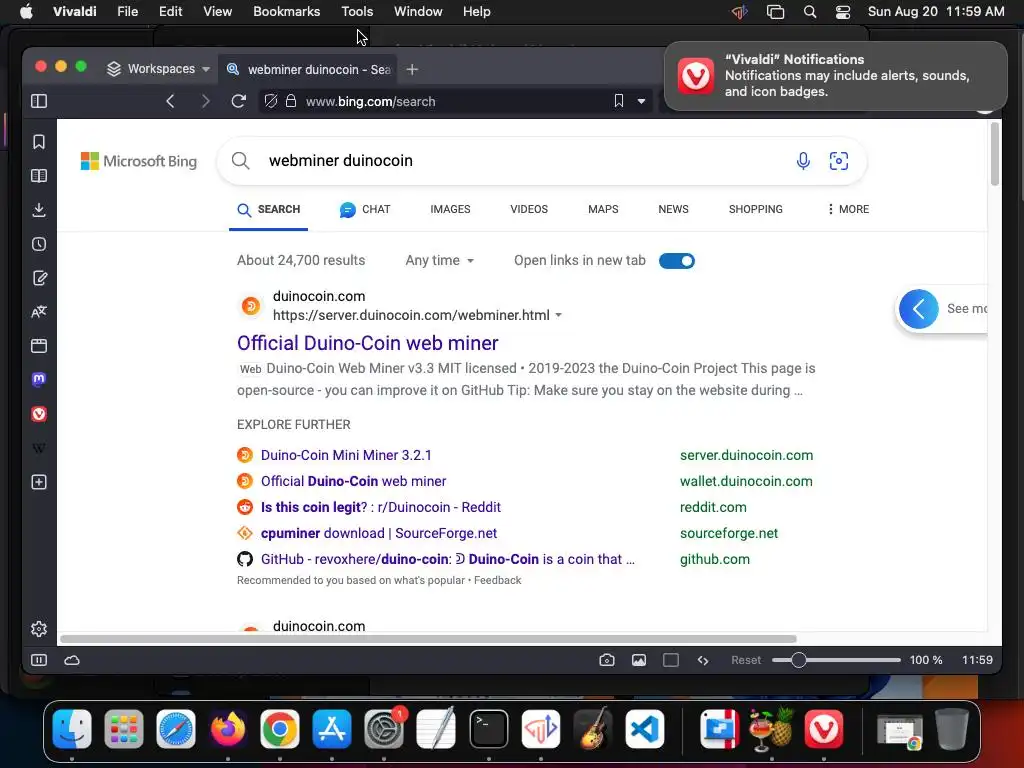Open tracker blocker shield icon
Image resolution: width=1024 pixels, height=768 pixels.
point(271,101)
